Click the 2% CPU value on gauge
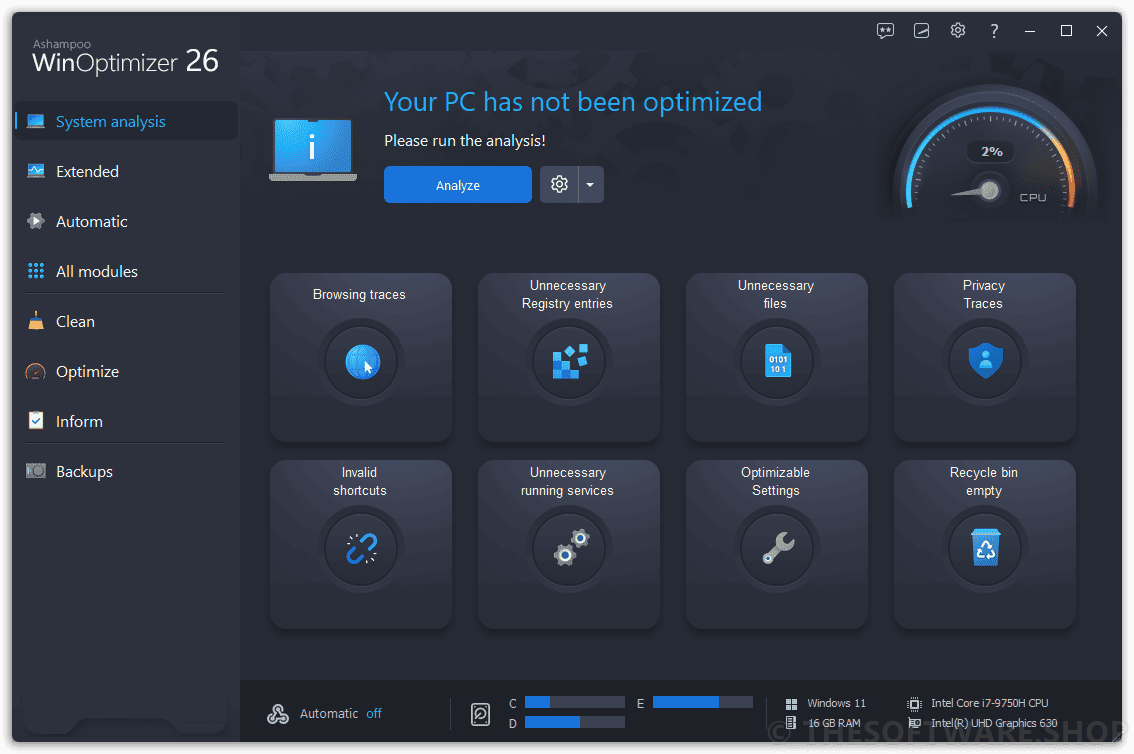 click(x=992, y=151)
